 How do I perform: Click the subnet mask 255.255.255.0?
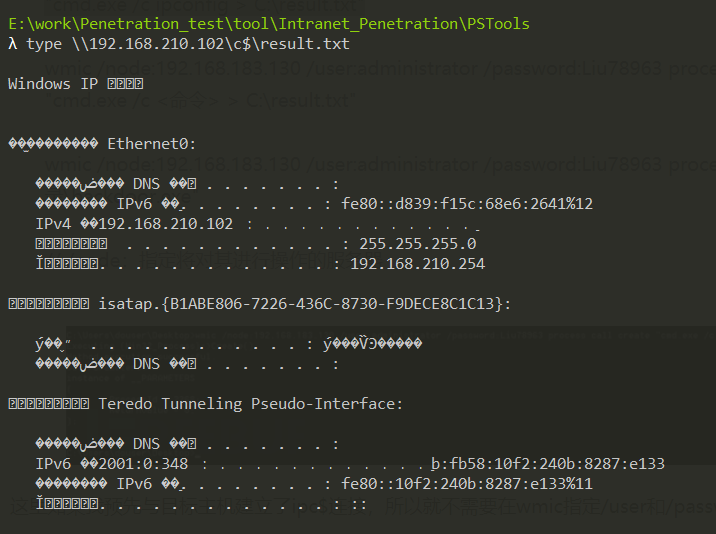[417, 244]
